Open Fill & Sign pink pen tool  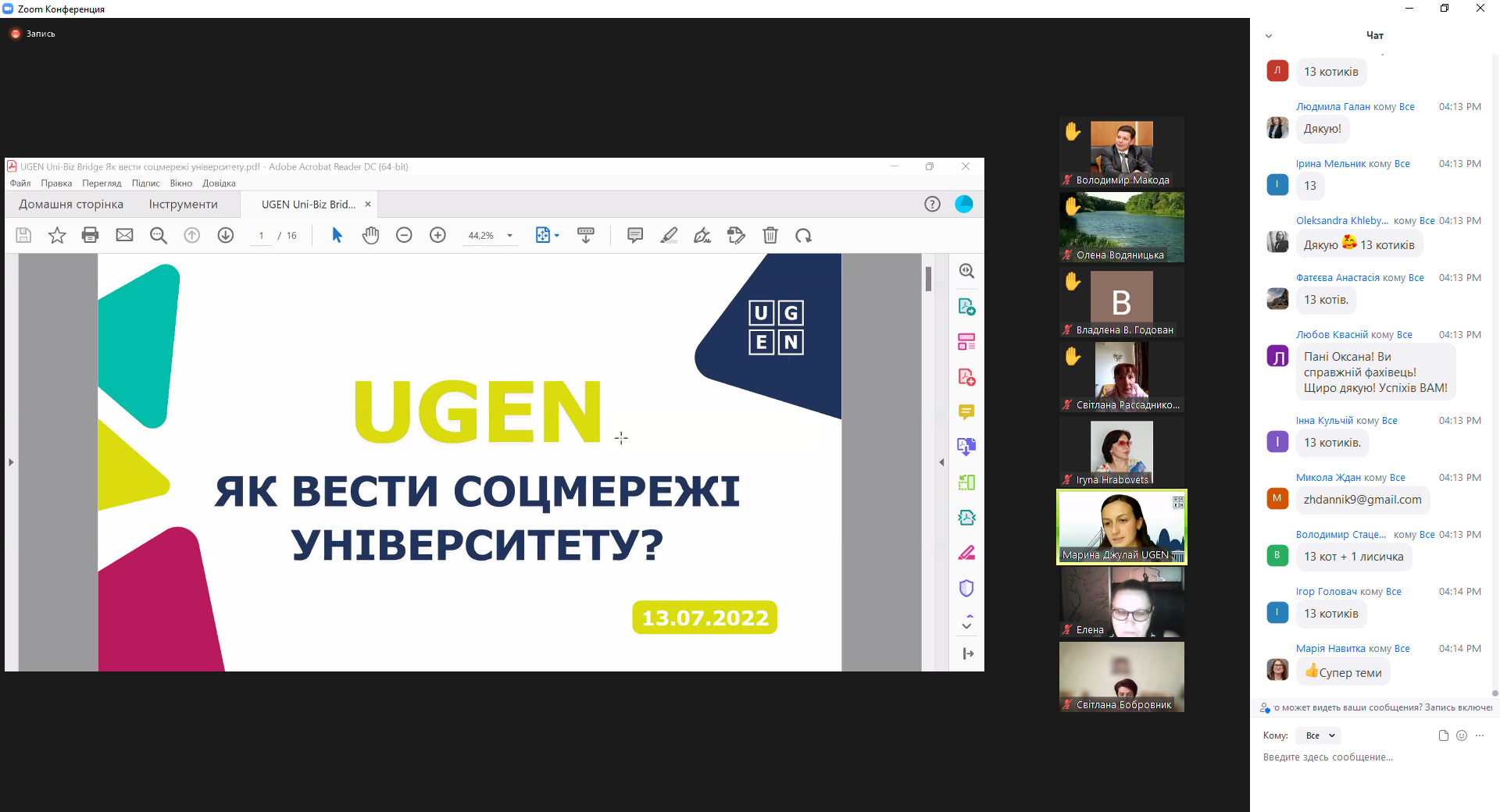point(966,553)
